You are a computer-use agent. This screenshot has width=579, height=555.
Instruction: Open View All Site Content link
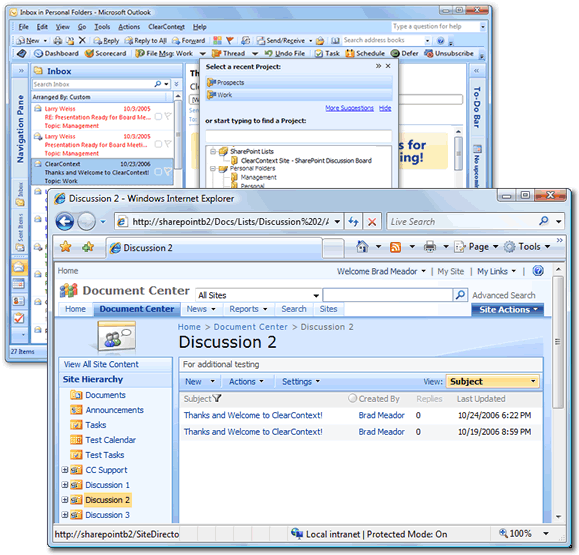coord(101,364)
